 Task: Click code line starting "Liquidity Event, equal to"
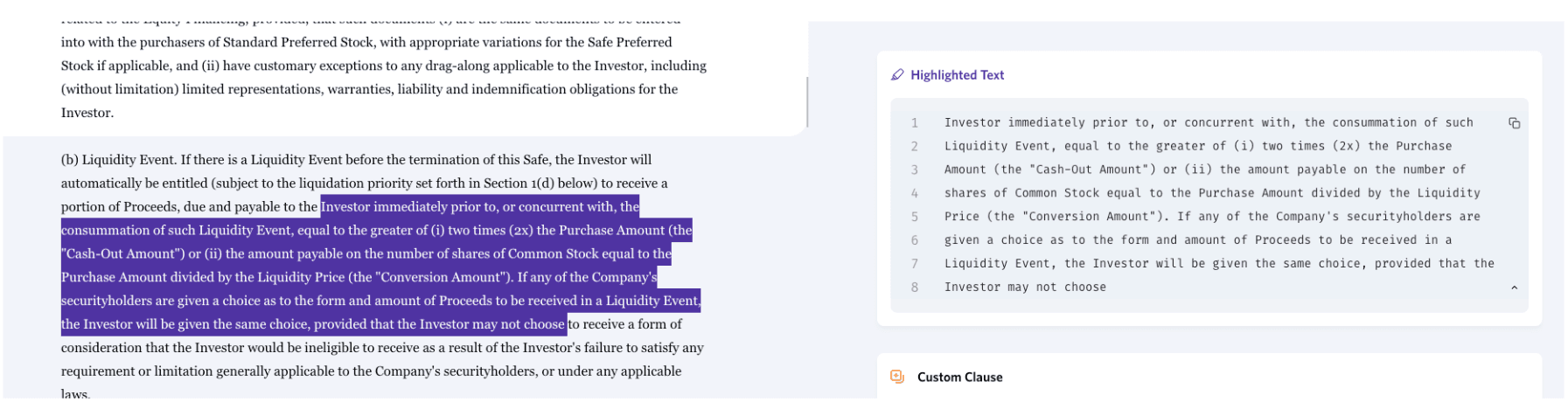pos(1198,147)
